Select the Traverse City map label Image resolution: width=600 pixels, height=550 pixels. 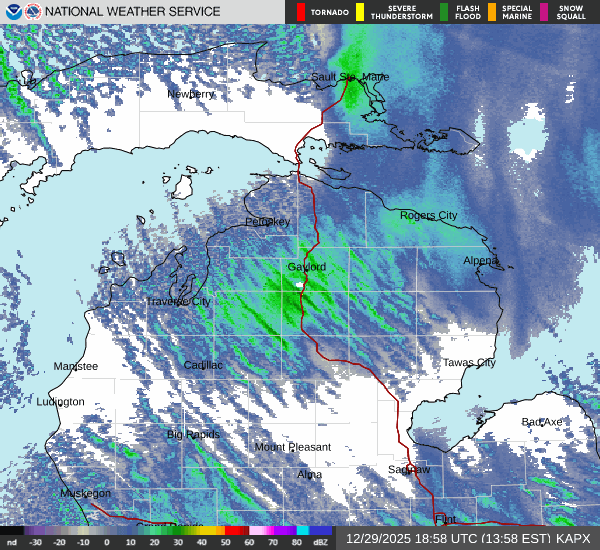point(178,301)
